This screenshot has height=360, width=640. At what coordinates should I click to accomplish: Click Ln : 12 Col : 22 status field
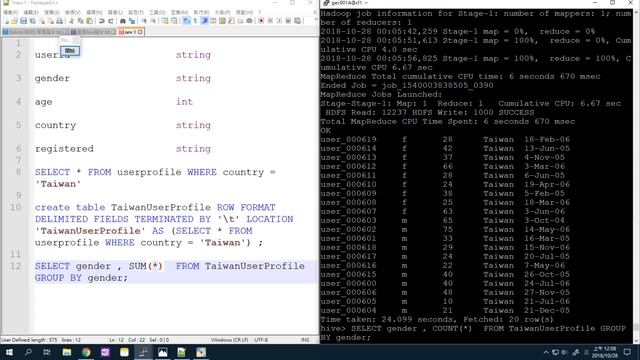click(x=127, y=340)
